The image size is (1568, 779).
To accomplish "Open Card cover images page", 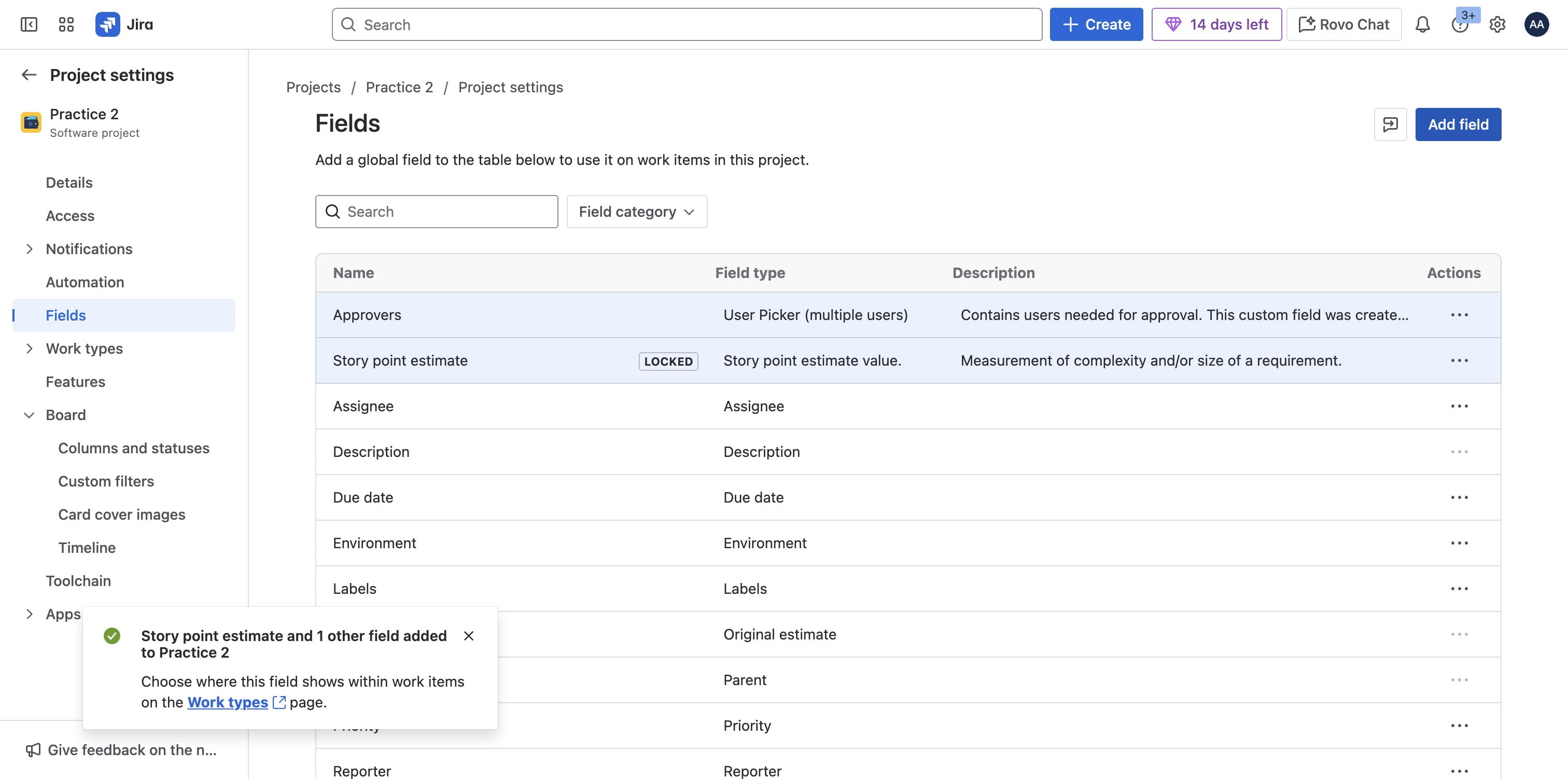I will pyautogui.click(x=122, y=514).
